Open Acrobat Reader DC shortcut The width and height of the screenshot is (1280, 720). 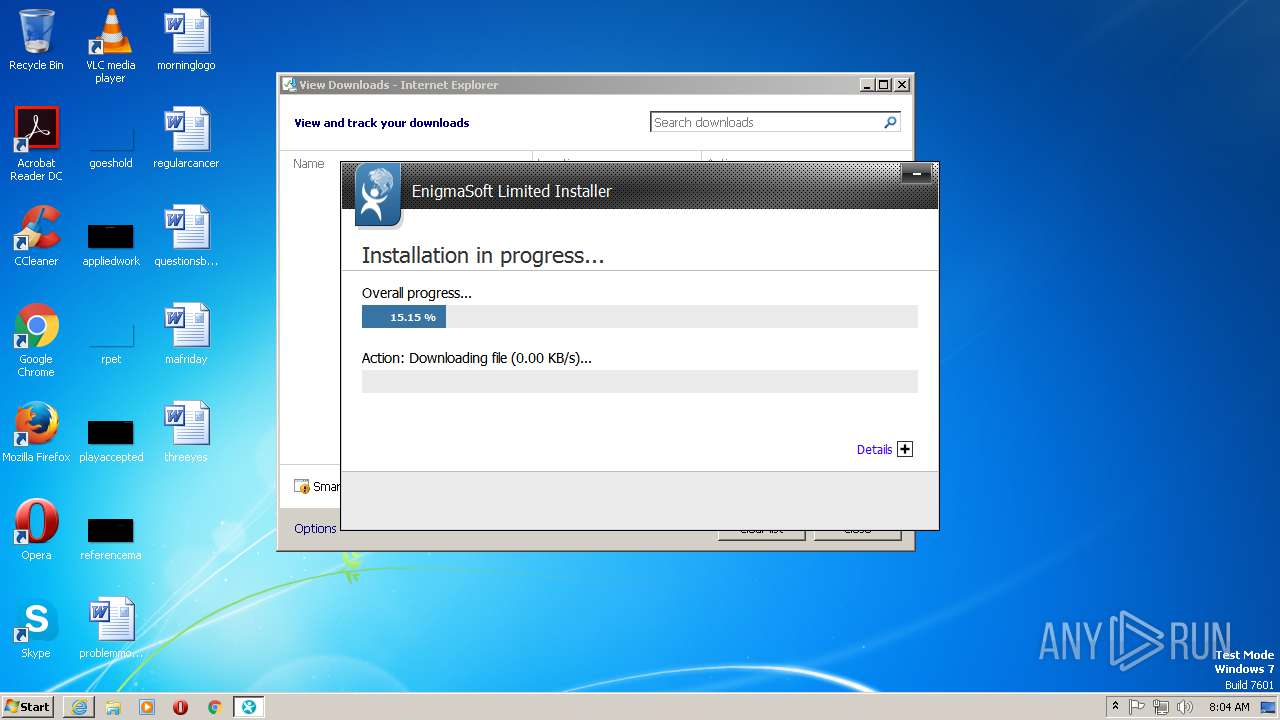36,144
